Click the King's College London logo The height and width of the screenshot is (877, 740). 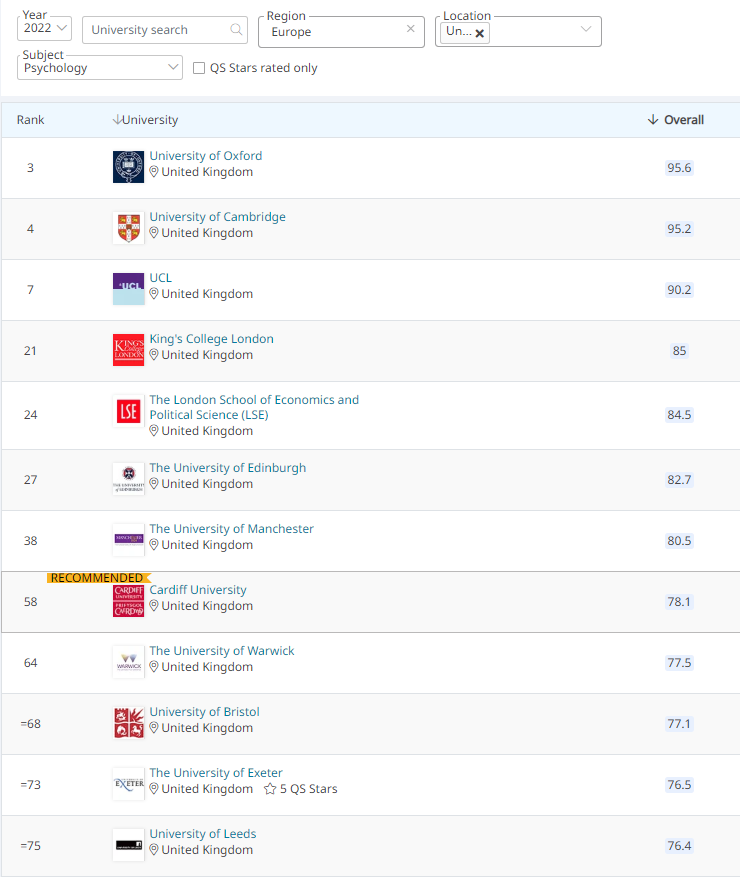(129, 350)
